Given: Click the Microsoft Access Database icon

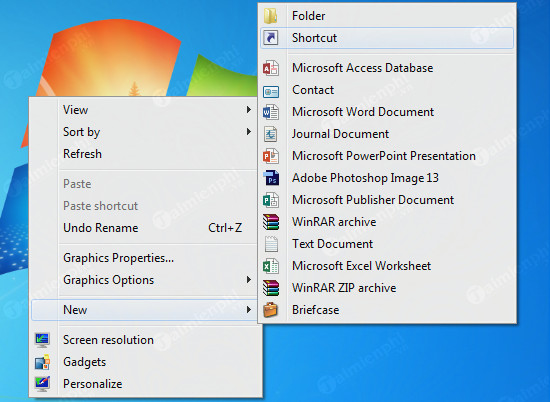Looking at the screenshot, I should (271, 68).
